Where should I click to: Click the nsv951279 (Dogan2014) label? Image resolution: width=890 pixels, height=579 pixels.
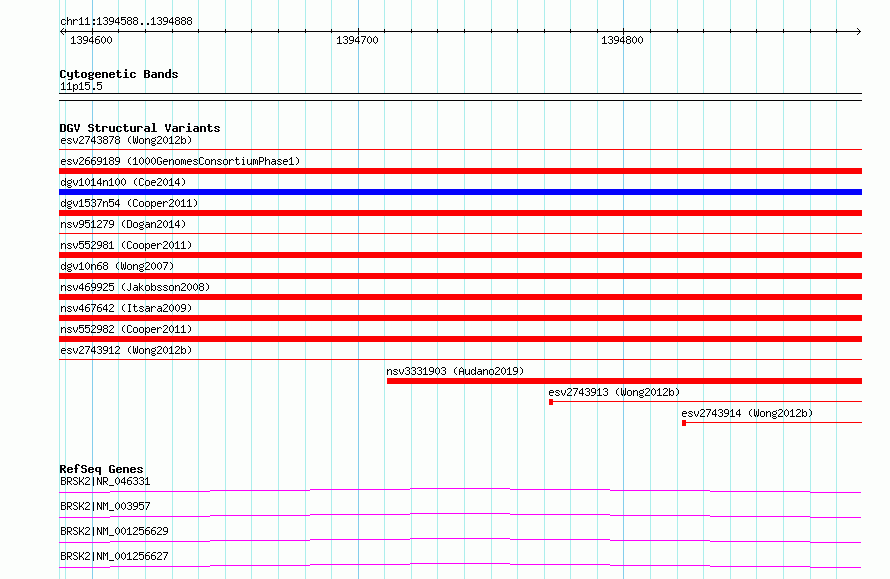(123, 224)
